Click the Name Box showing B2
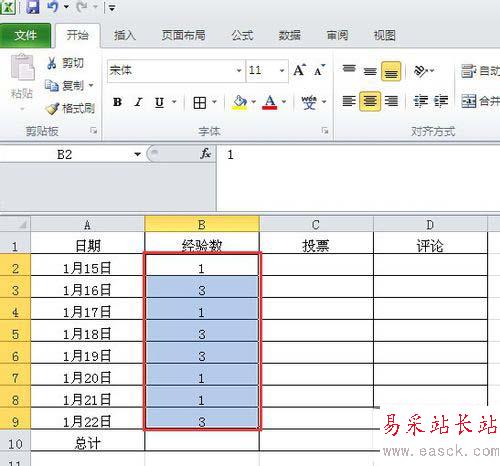Viewport: 500px width, 466px height. click(64, 154)
